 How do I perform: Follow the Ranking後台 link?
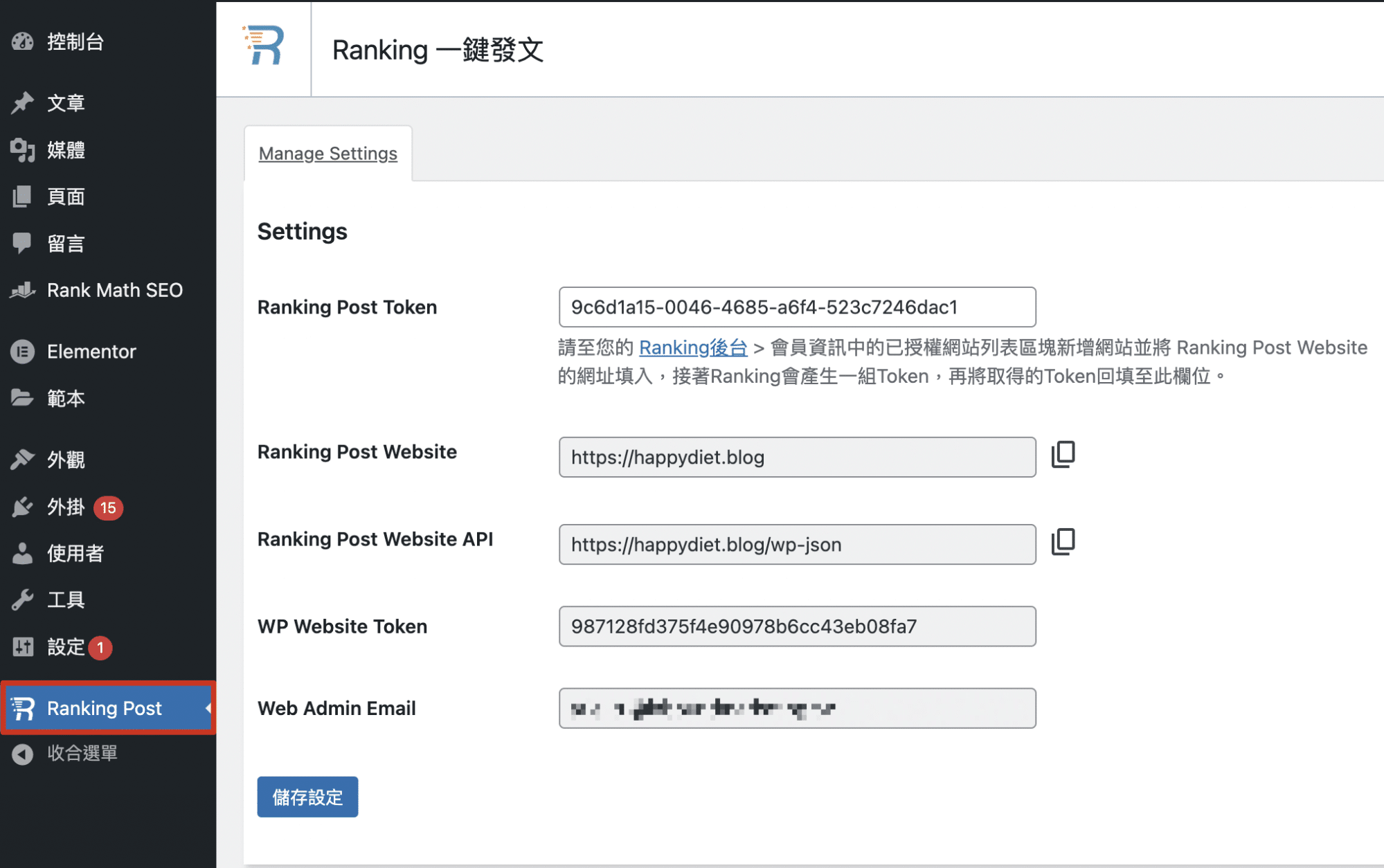pyautogui.click(x=692, y=347)
